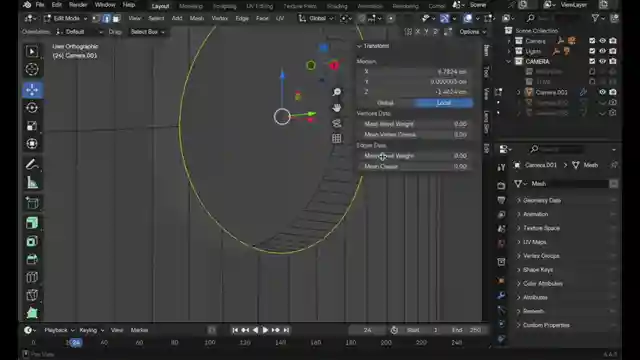Image resolution: width=640 pixels, height=360 pixels.
Task: Expand the Shape Keys panel
Action: point(538,270)
